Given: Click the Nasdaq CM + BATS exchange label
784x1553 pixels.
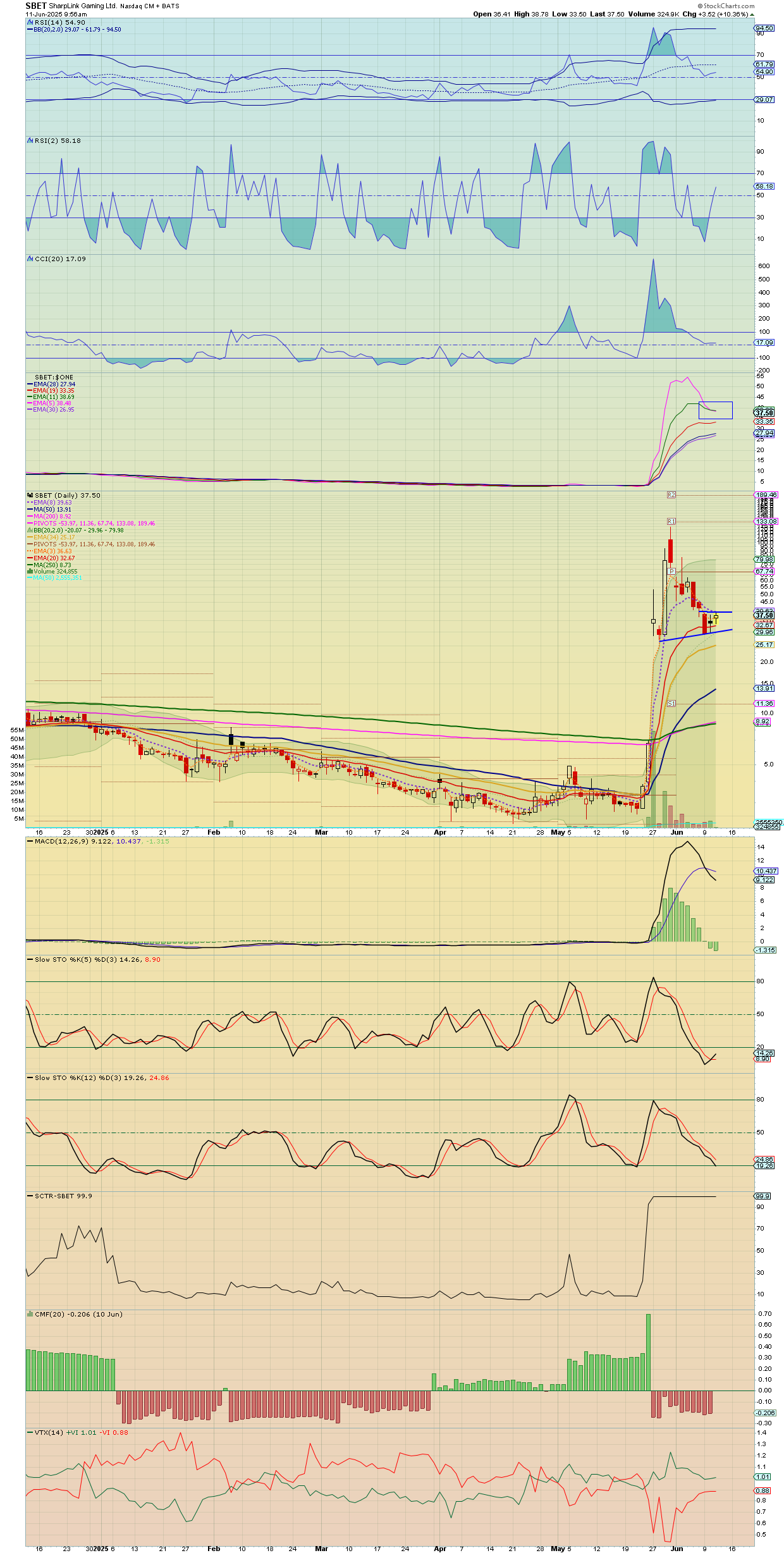Looking at the screenshot, I should coord(150,6).
